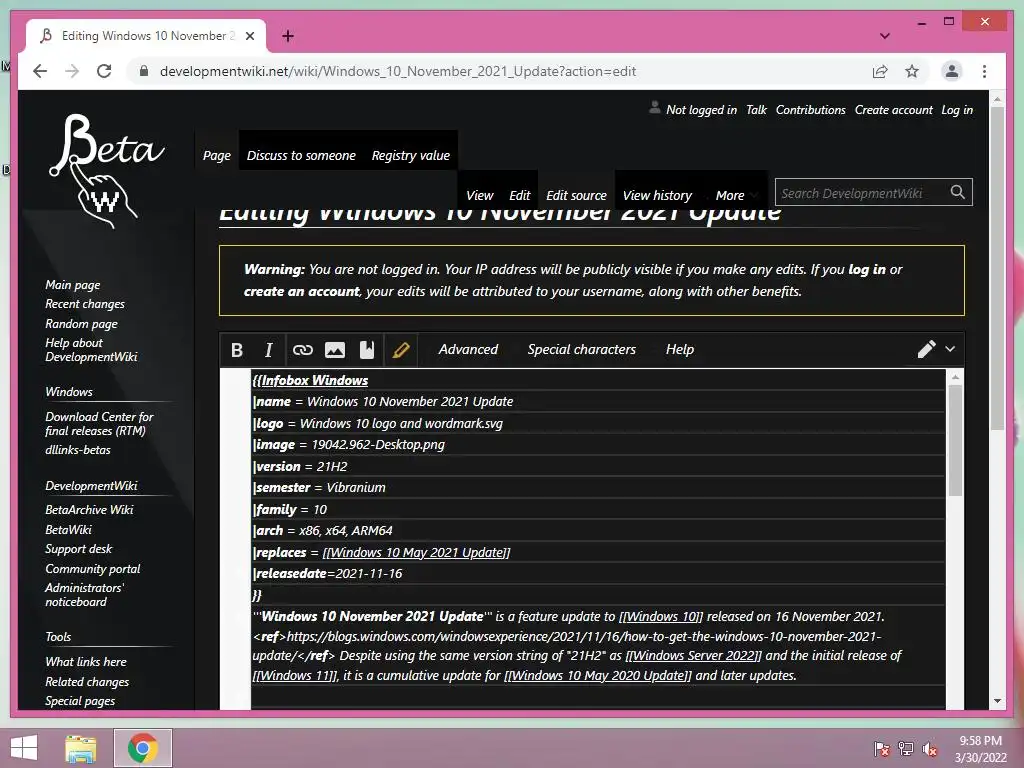Screen dimensions: 1024x768
Task: Click the browser forward arrow
Action: point(72,71)
